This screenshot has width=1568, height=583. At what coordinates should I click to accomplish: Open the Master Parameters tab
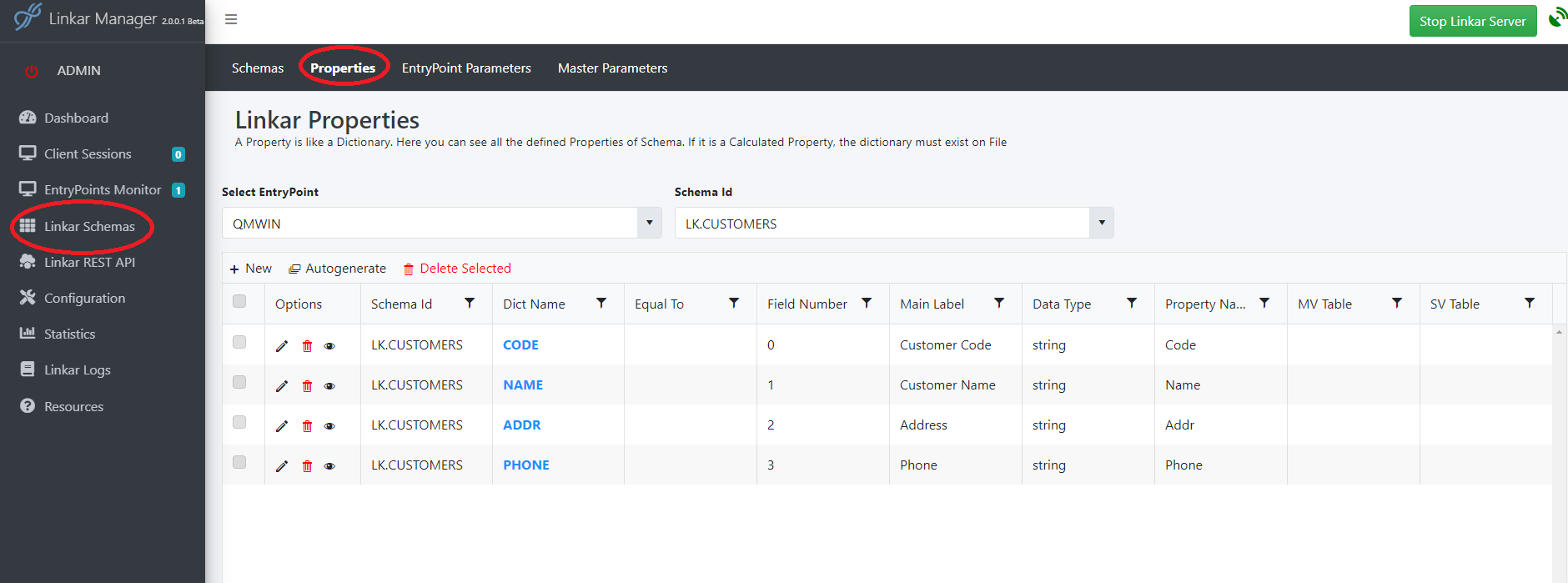(x=613, y=68)
